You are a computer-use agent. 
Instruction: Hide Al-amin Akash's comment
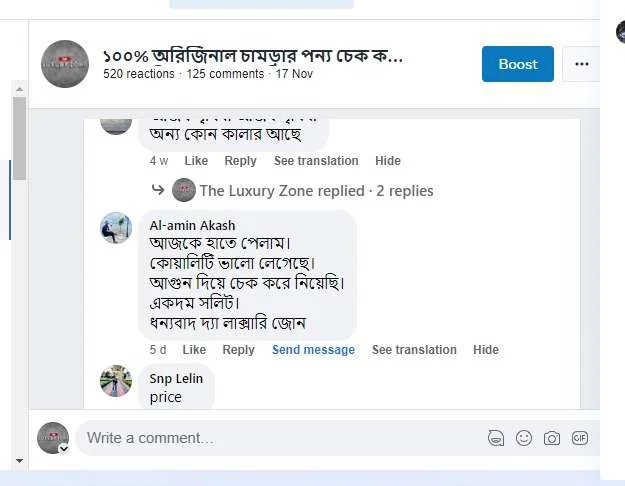486,350
